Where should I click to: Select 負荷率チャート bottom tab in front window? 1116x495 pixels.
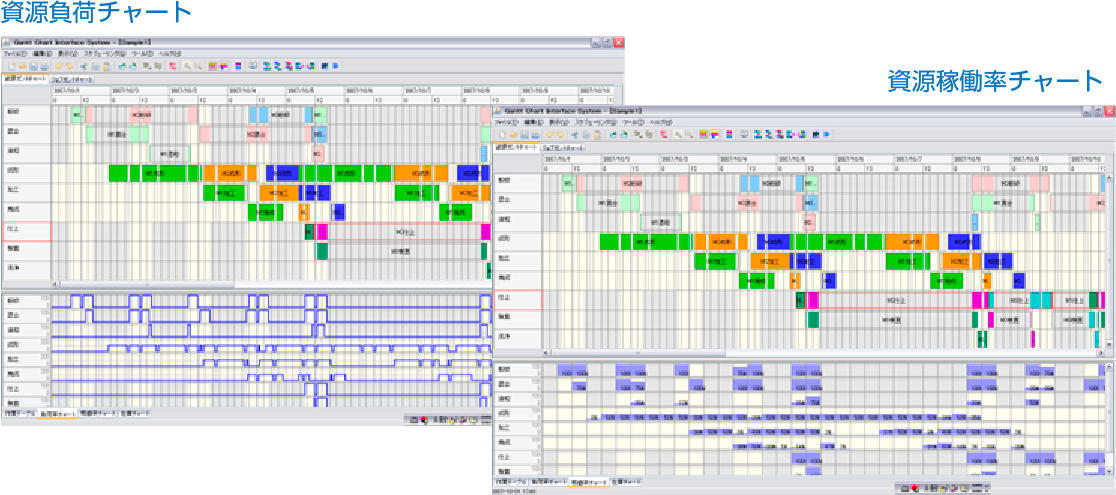(x=548, y=481)
